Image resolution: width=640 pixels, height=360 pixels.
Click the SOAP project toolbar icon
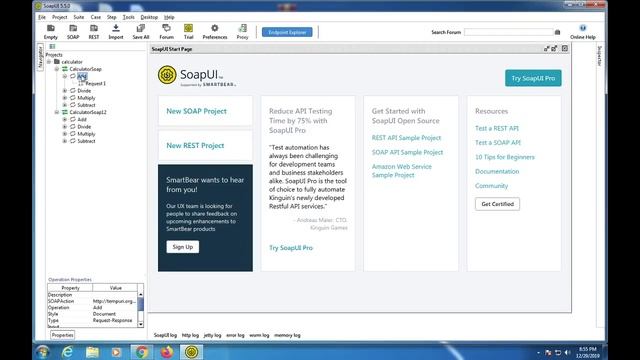tap(73, 28)
